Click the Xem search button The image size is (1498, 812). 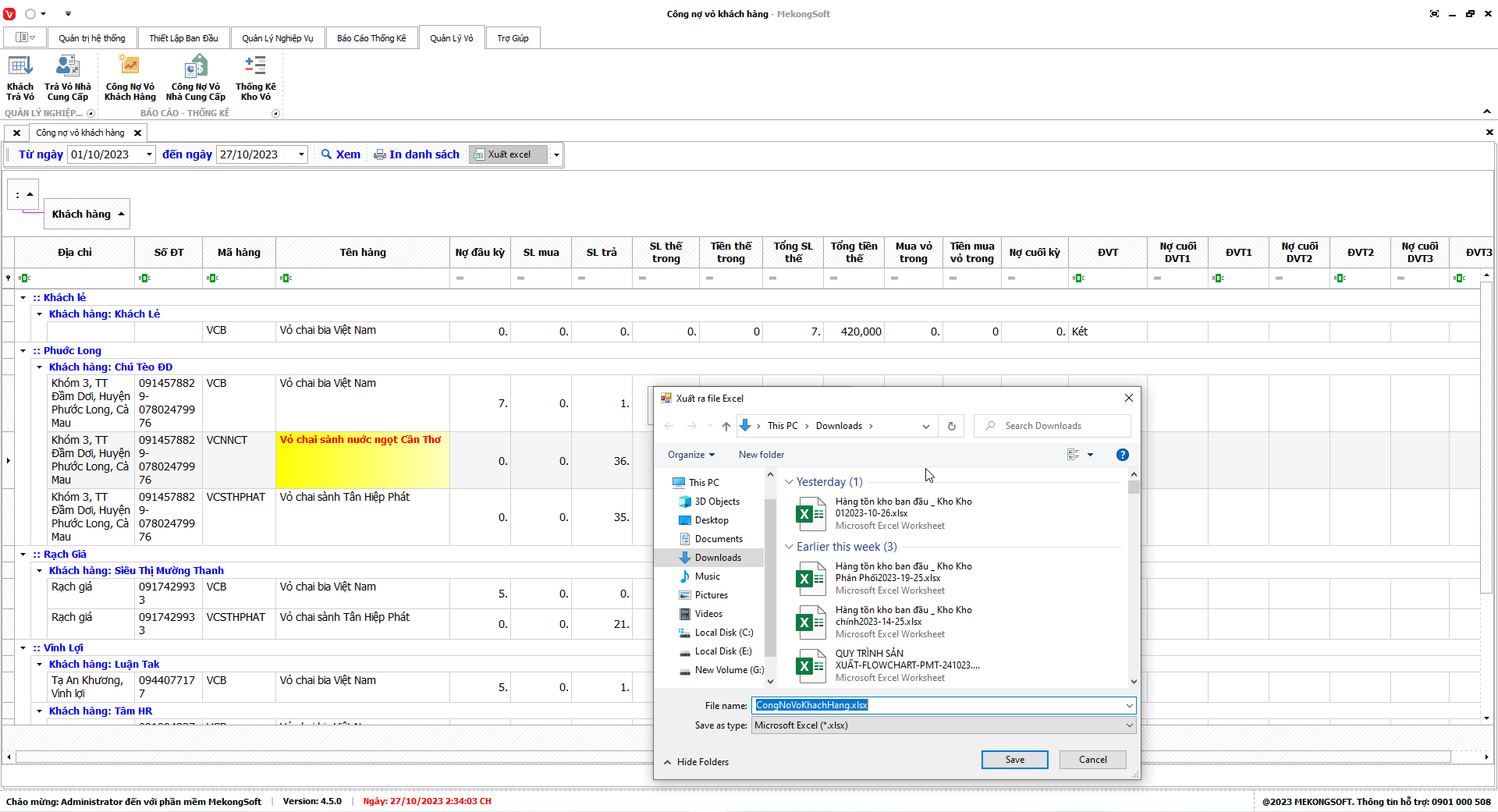click(341, 154)
